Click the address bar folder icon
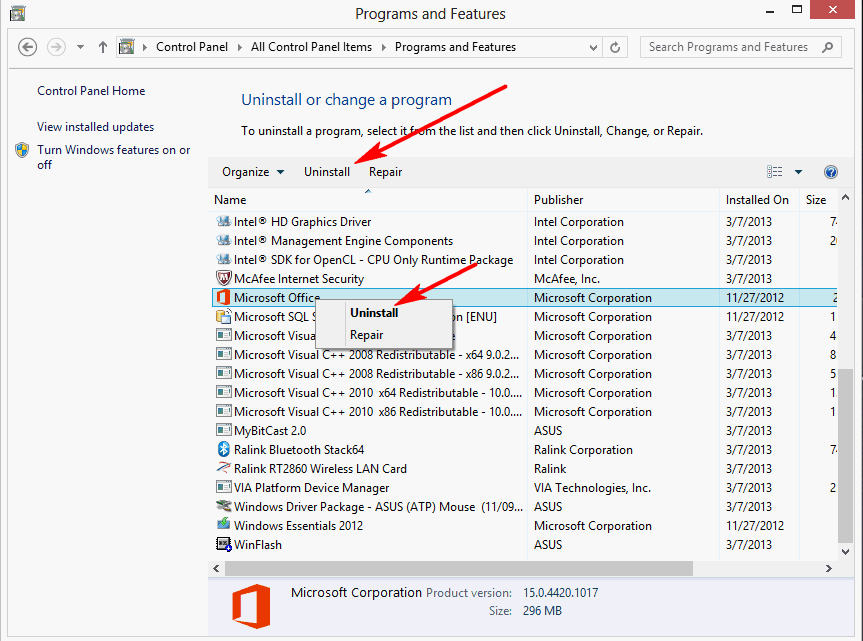This screenshot has height=641, width=863. (x=127, y=47)
